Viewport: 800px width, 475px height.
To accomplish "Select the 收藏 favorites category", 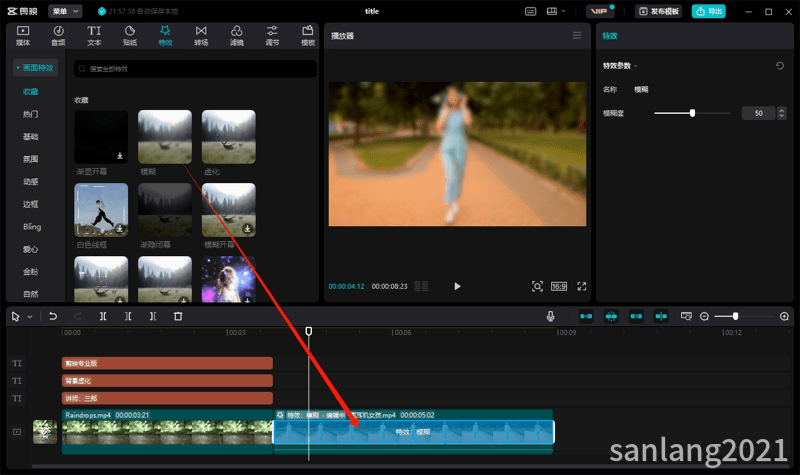I will (x=31, y=92).
